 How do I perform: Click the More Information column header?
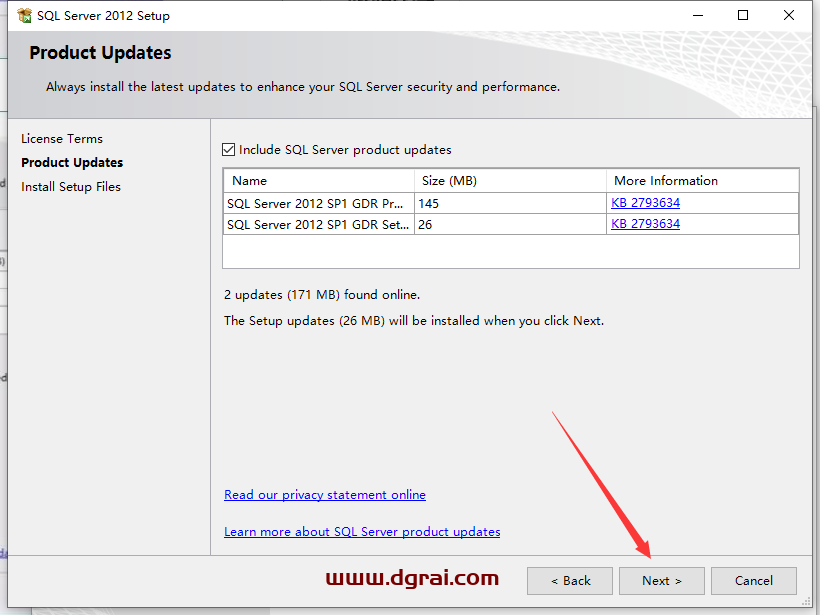pyautogui.click(x=703, y=181)
